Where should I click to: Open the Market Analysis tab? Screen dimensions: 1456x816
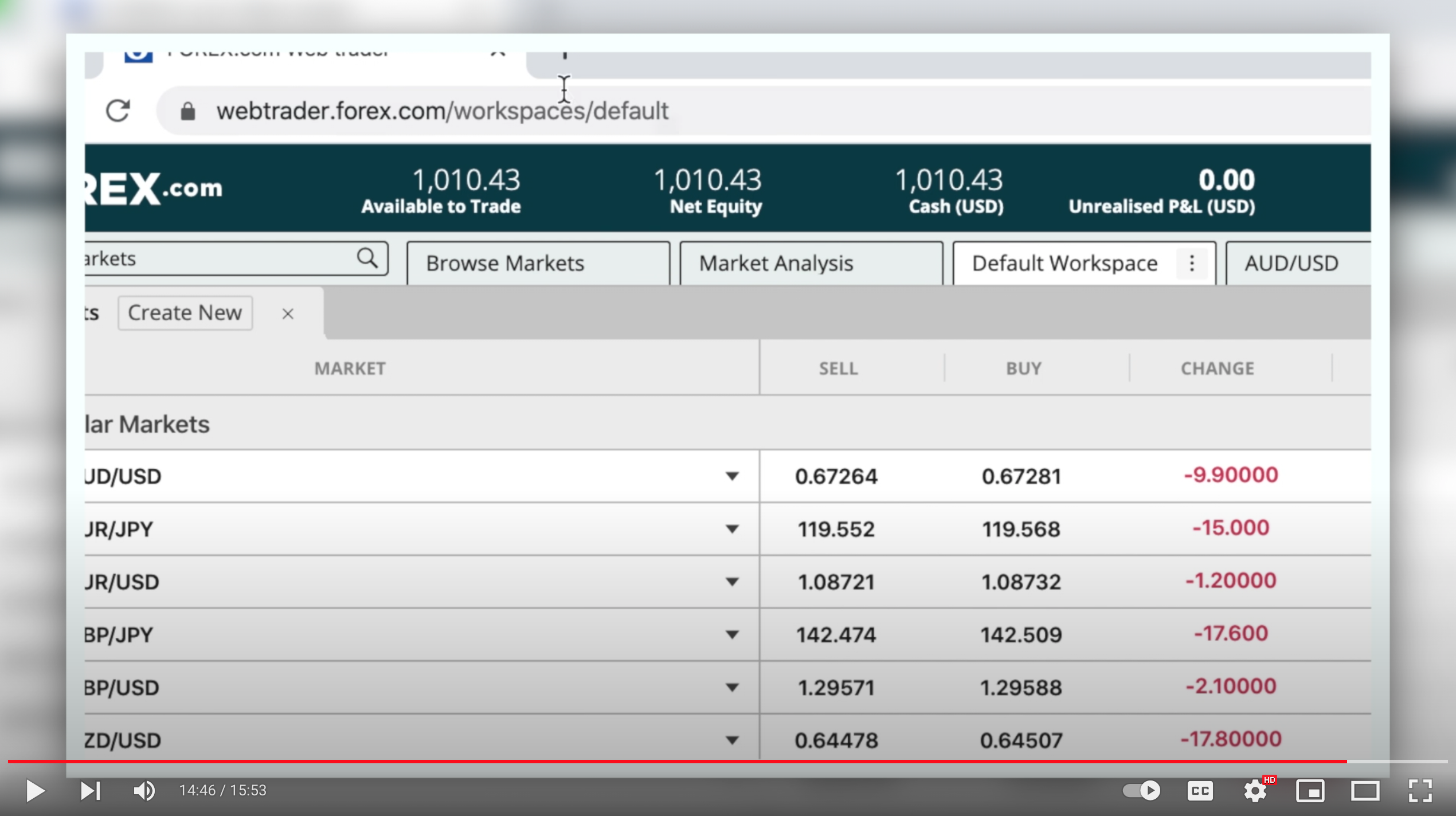tap(811, 264)
